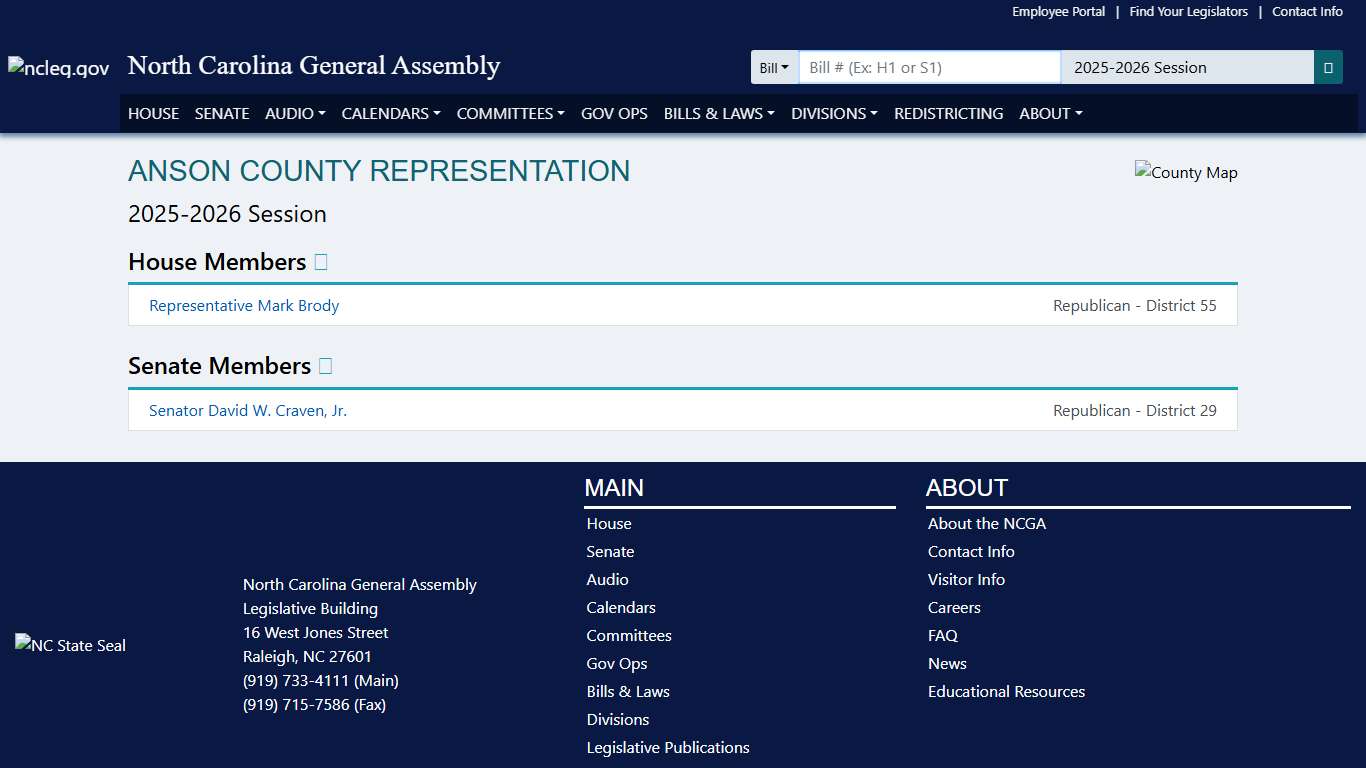Expand the BILLS & LAWS dropdown
The height and width of the screenshot is (768, 1366).
click(718, 113)
